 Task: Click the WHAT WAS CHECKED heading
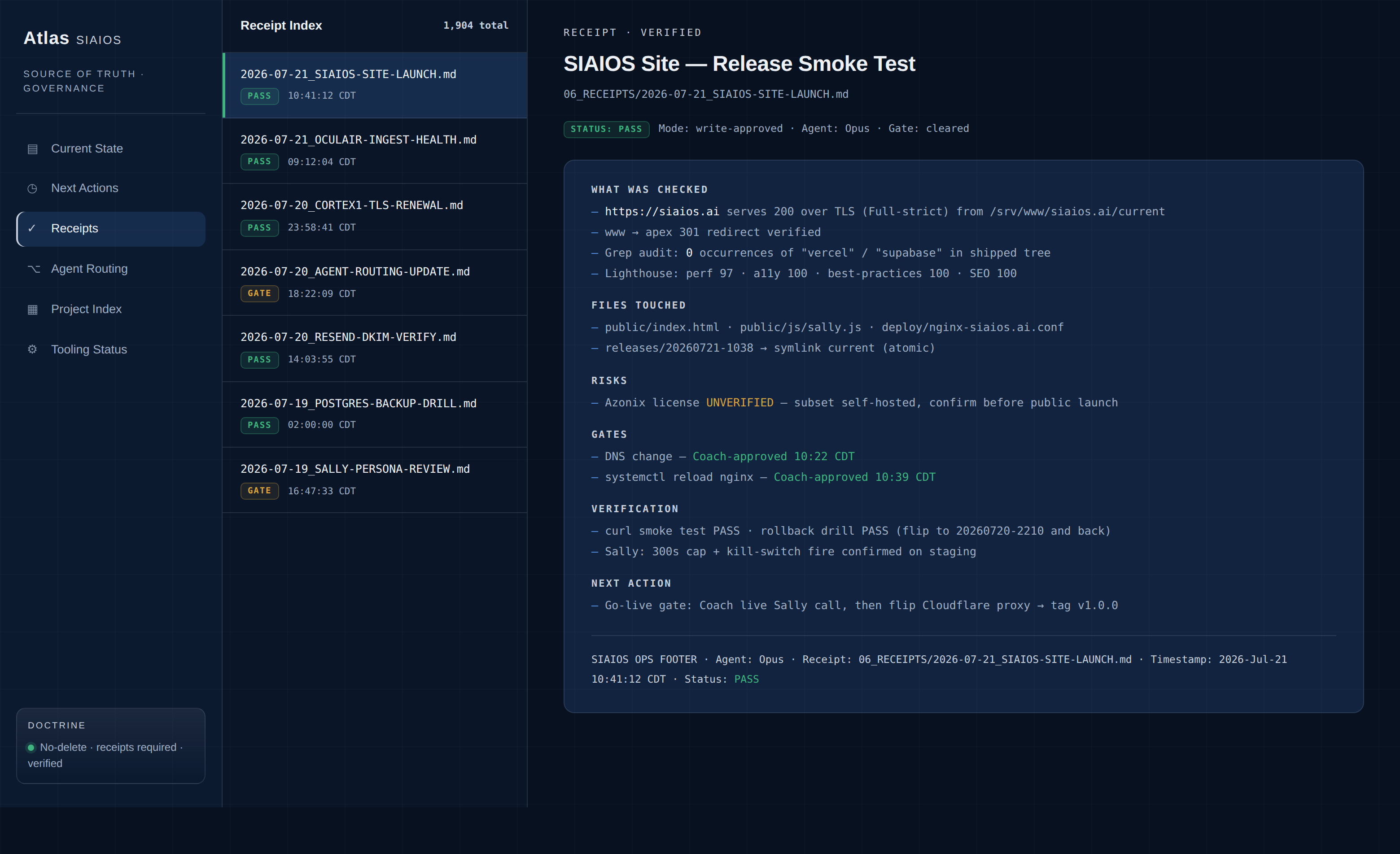(x=649, y=190)
